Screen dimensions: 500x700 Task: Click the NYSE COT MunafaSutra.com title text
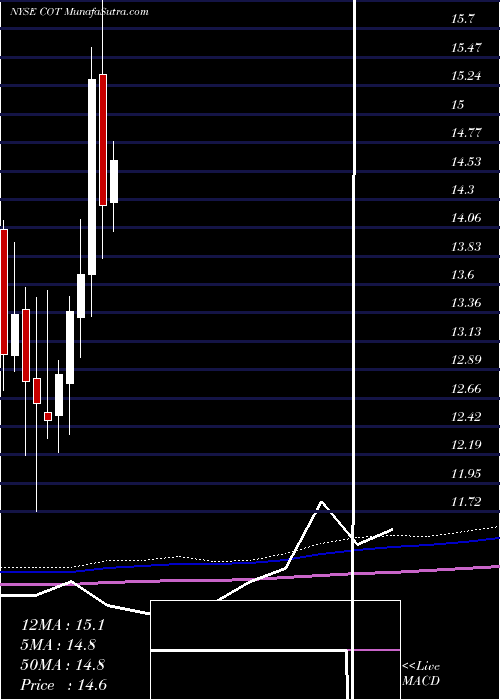coord(79,12)
